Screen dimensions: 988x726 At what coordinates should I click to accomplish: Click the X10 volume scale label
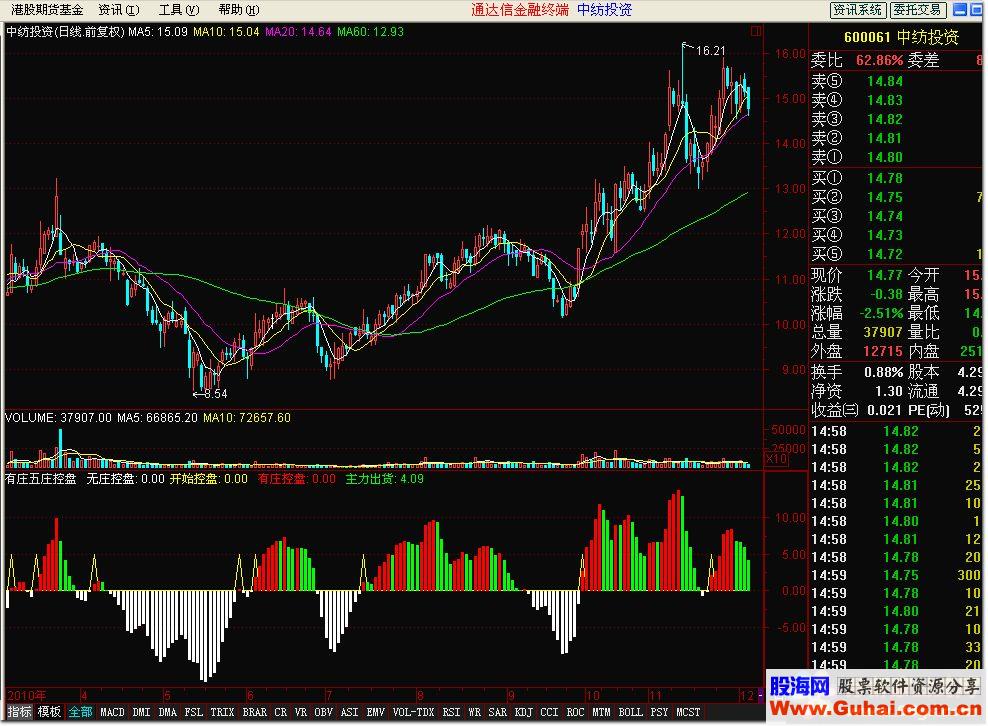click(x=776, y=459)
